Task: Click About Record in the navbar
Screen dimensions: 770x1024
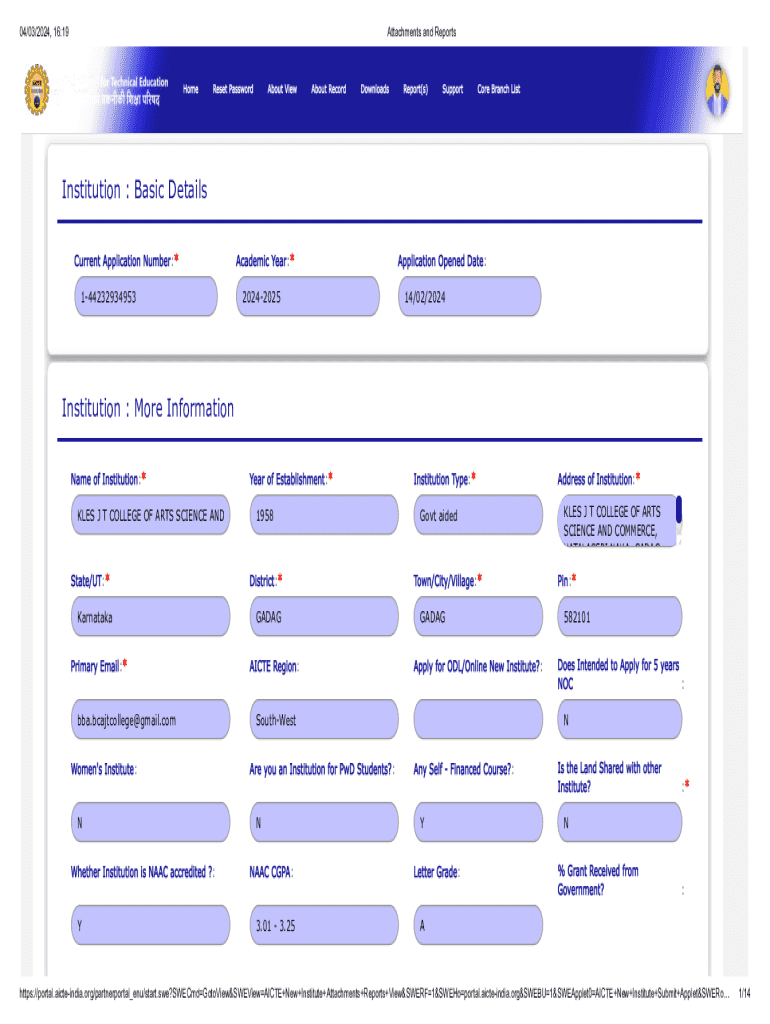Action: click(328, 90)
